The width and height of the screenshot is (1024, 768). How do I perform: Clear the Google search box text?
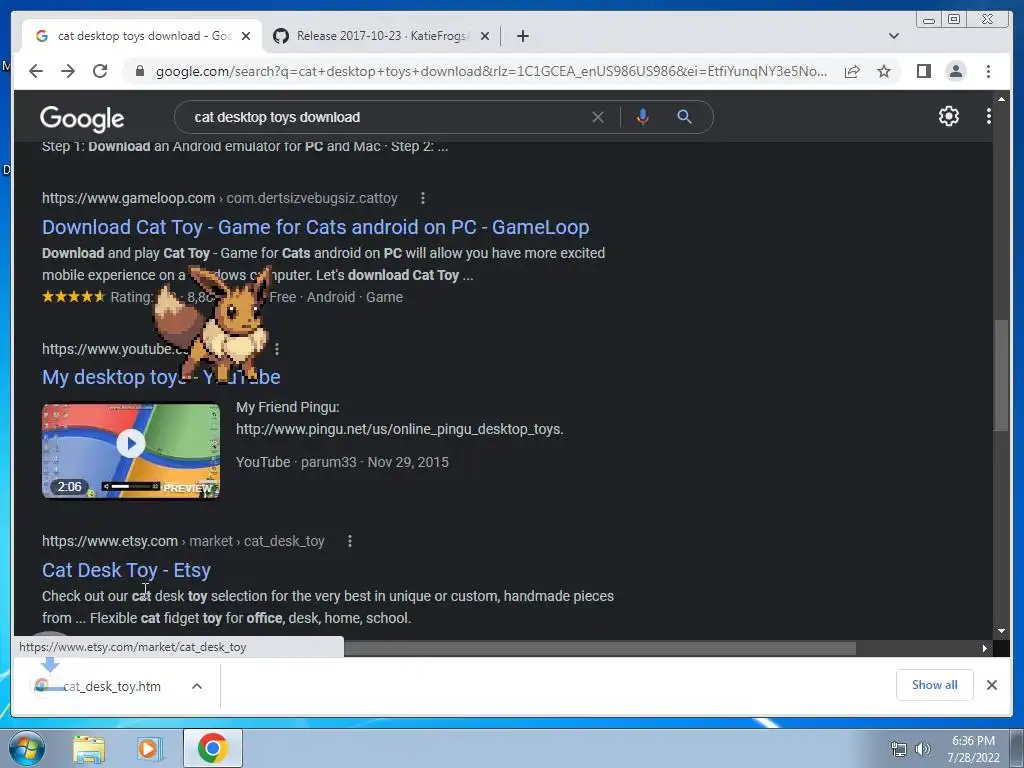click(x=598, y=118)
